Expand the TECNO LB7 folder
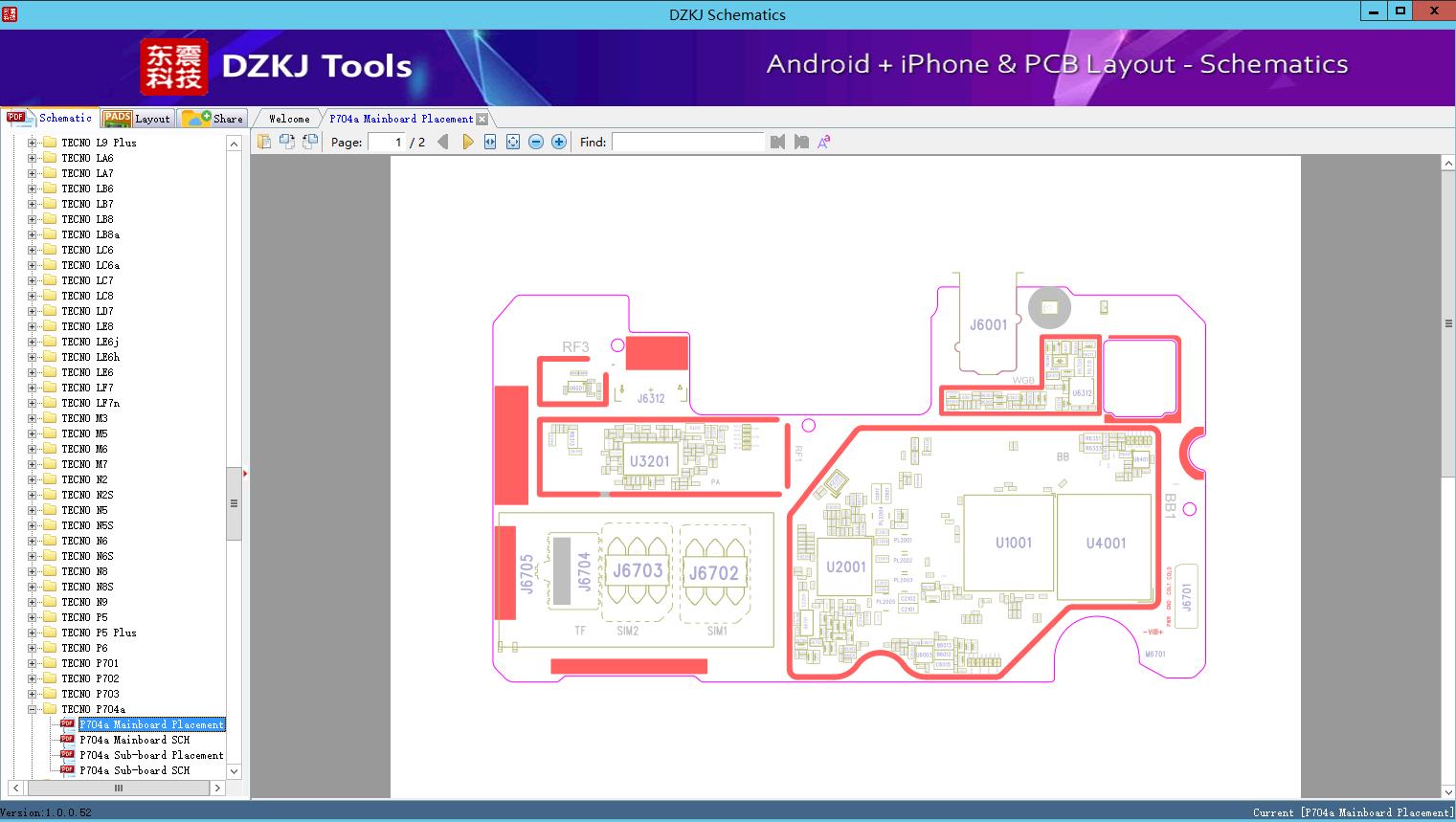Image resolution: width=1456 pixels, height=822 pixels. pyautogui.click(x=32, y=204)
